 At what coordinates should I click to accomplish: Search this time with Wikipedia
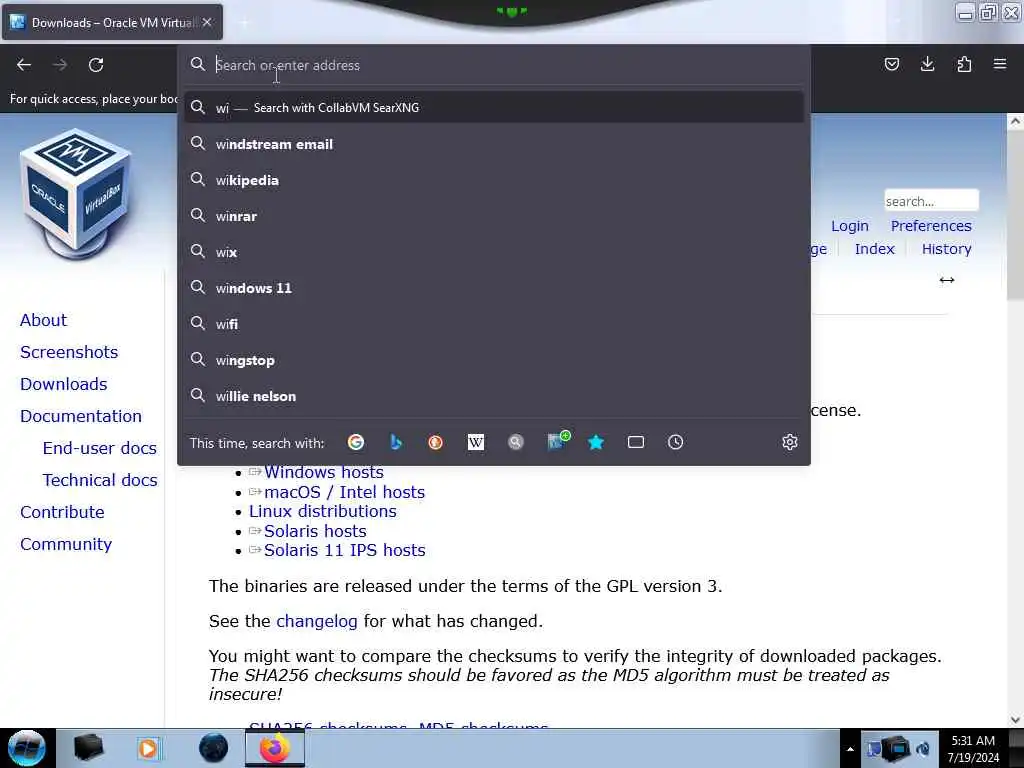click(x=476, y=442)
